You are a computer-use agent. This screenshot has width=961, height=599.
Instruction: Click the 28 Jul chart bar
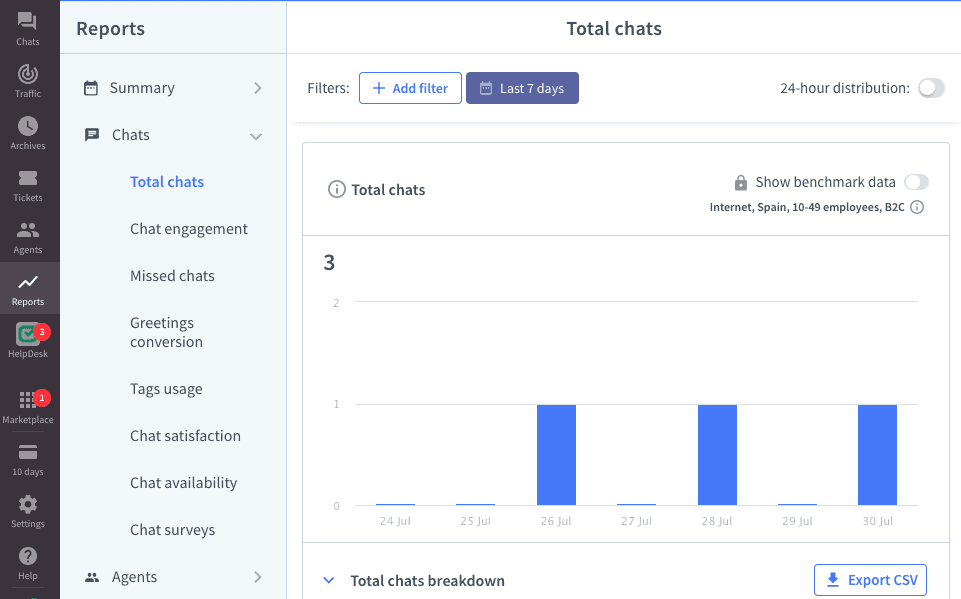click(x=717, y=455)
